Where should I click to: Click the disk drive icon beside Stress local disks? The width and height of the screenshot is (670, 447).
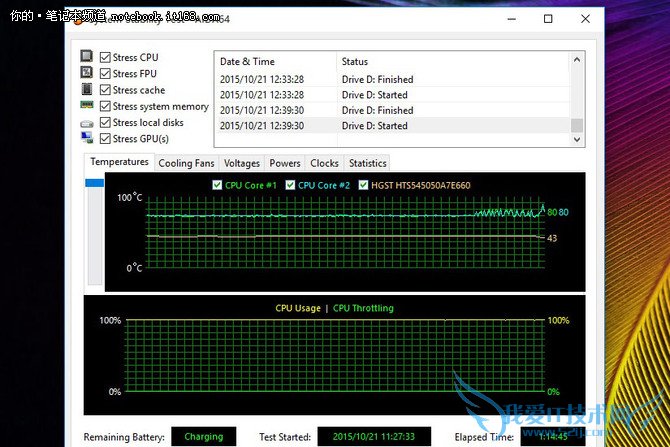coord(87,124)
